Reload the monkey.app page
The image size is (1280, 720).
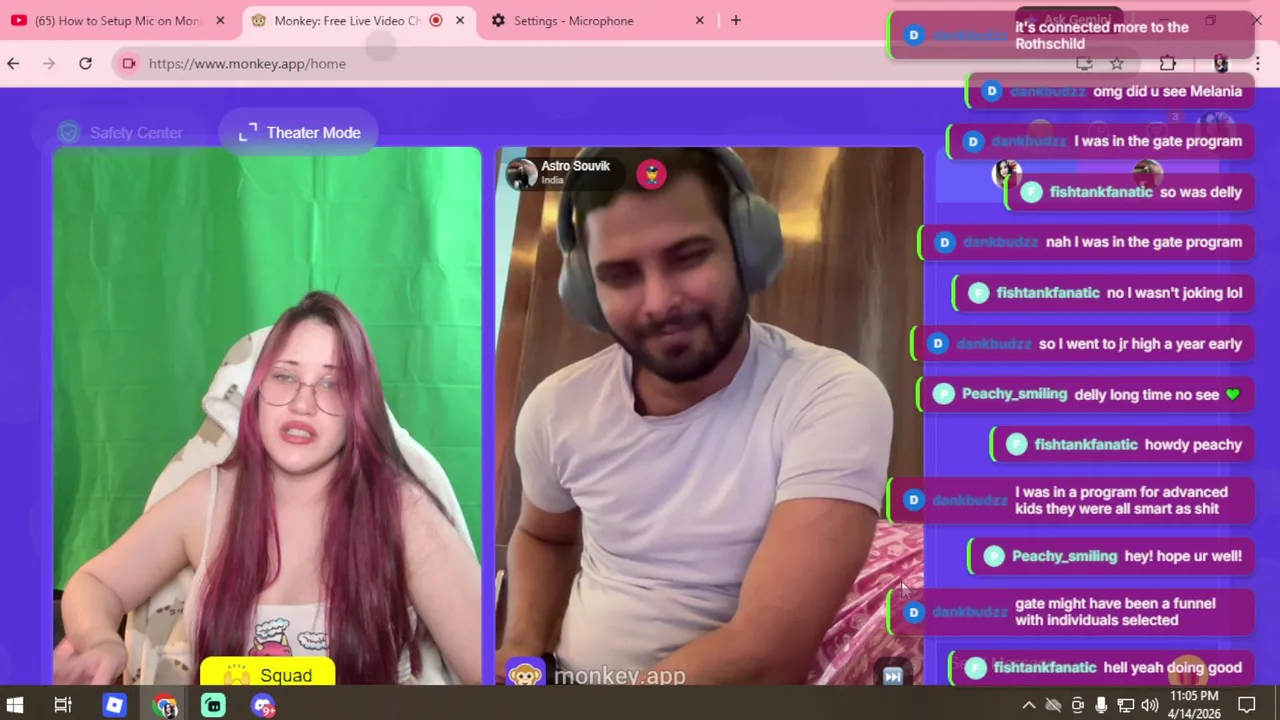coord(85,63)
